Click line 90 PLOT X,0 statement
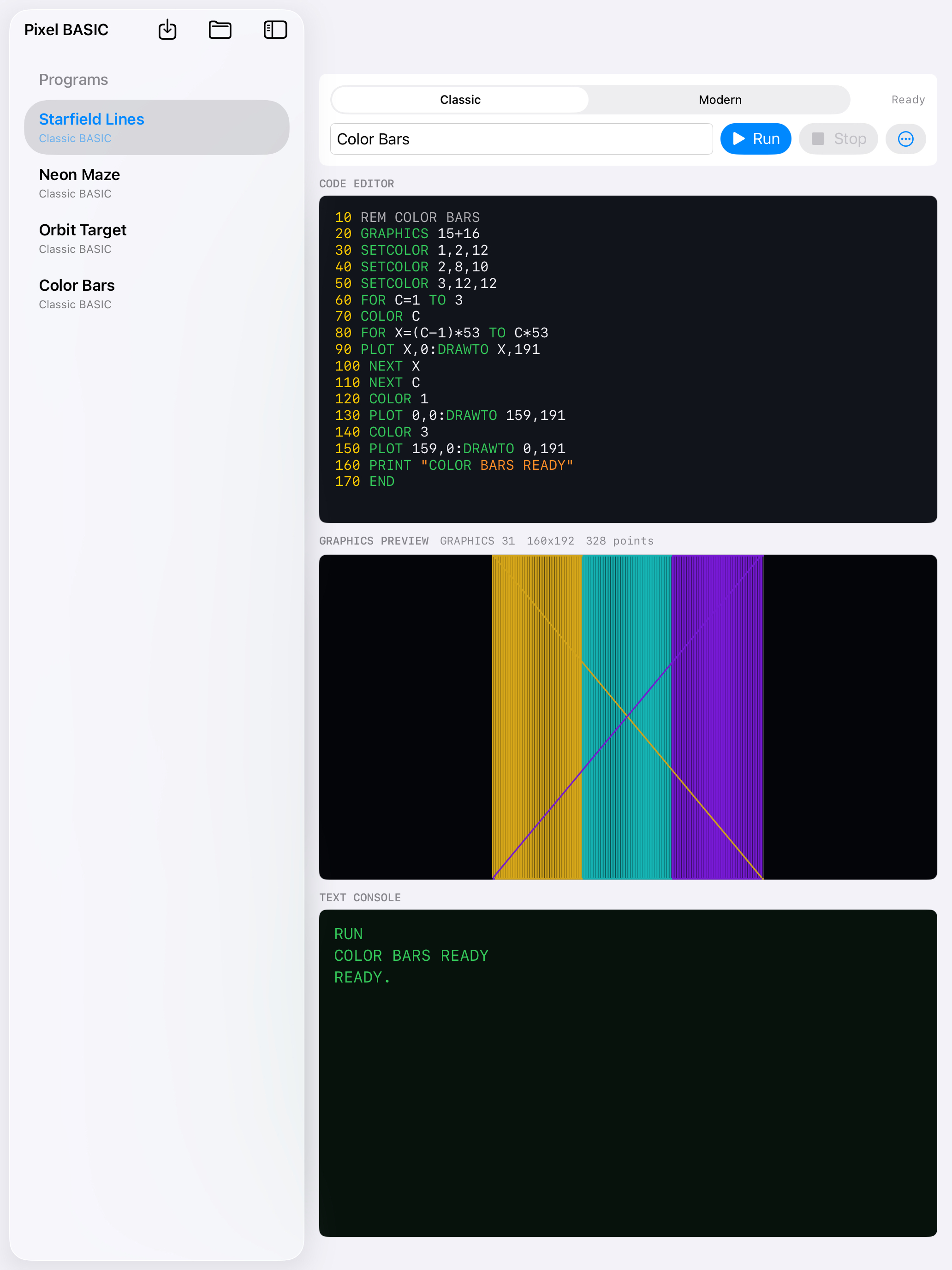Screen dimensions: 952x1270 (x=437, y=350)
